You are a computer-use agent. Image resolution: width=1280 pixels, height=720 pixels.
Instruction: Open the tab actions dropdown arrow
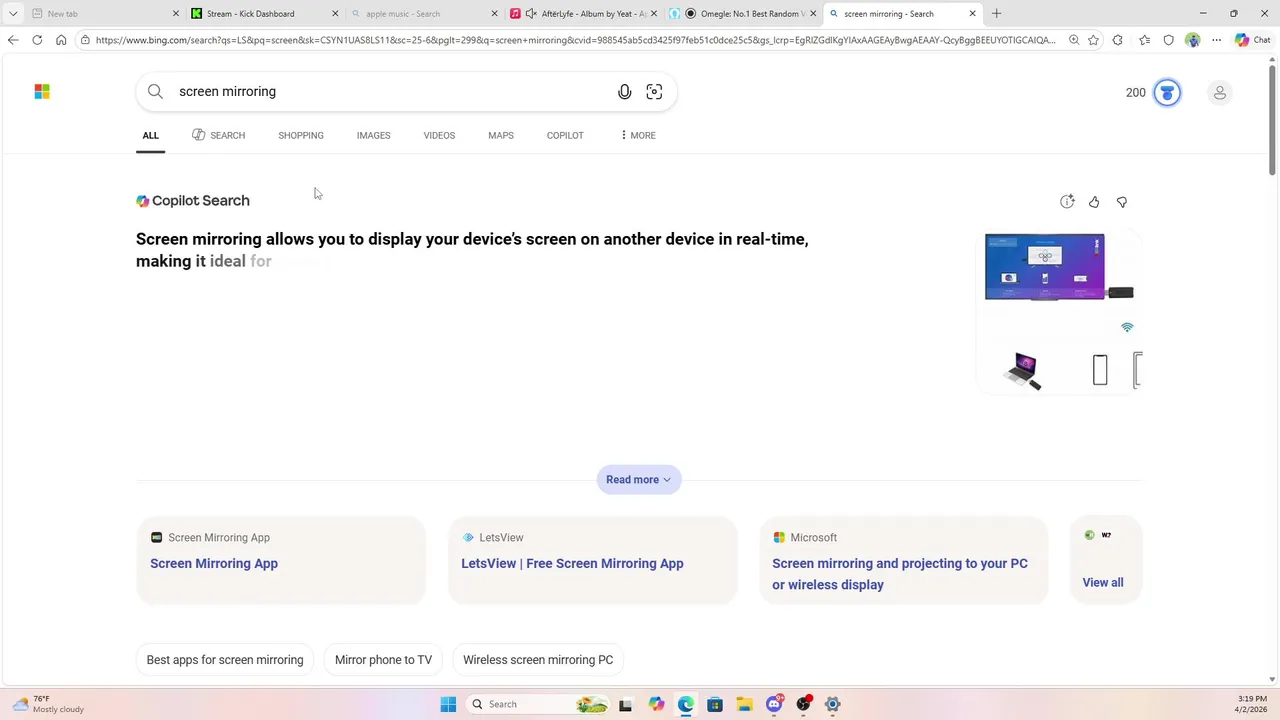[x=12, y=13]
